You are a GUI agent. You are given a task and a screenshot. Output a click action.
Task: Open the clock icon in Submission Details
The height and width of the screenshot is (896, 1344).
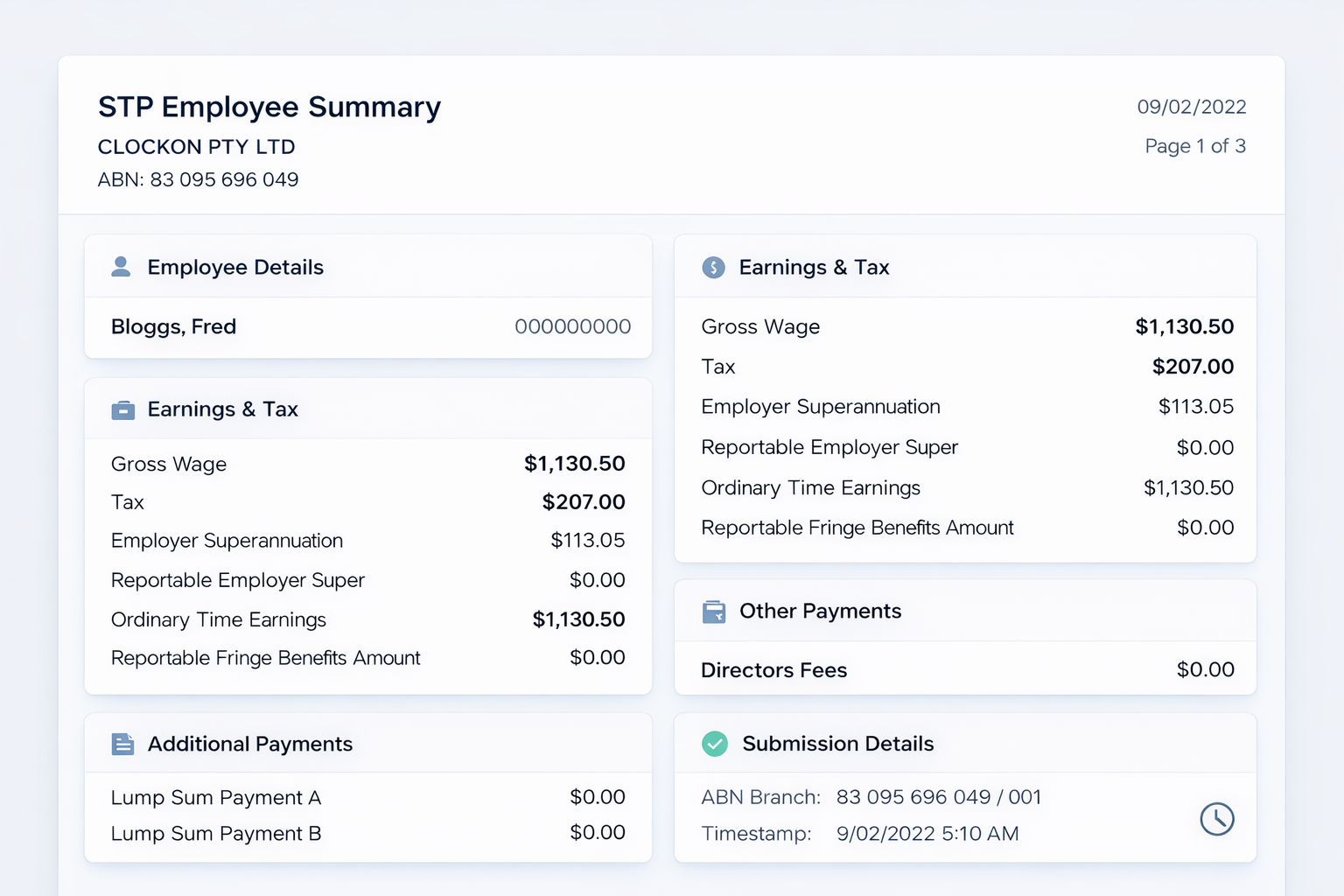(1216, 819)
